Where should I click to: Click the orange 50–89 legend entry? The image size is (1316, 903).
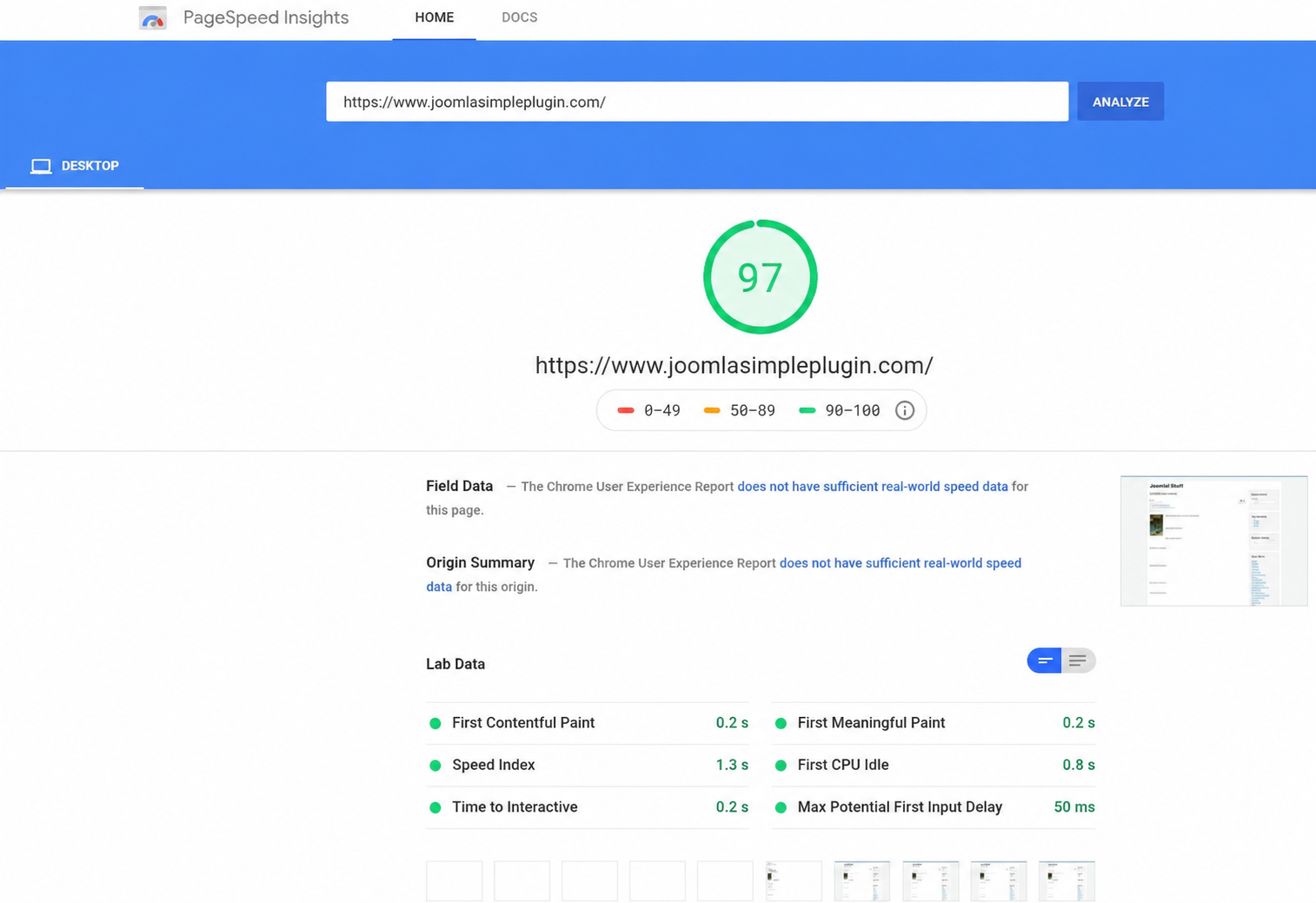[x=740, y=410]
